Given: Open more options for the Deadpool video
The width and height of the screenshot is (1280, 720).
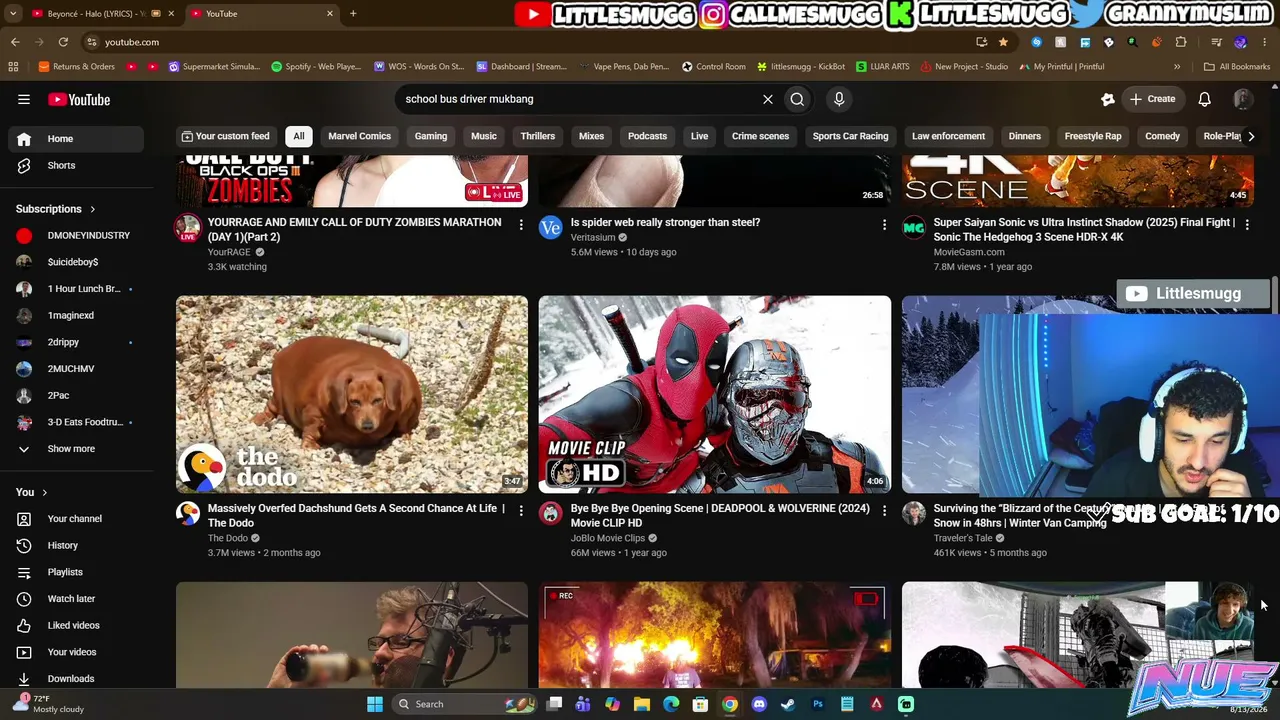Looking at the screenshot, I should tap(884, 511).
